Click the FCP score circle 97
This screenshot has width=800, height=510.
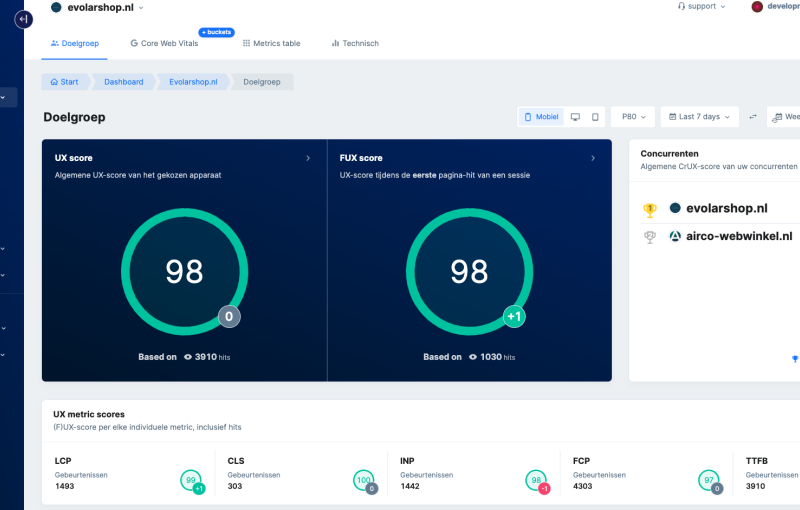[x=709, y=480]
